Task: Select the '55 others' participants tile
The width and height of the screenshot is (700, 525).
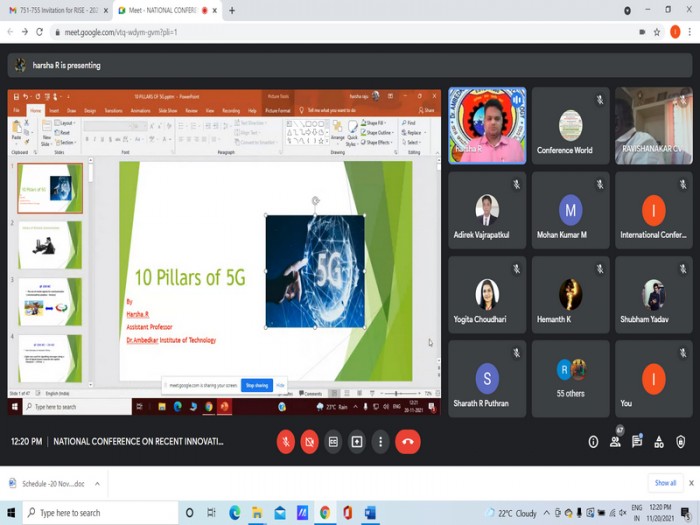Action: pyautogui.click(x=570, y=379)
